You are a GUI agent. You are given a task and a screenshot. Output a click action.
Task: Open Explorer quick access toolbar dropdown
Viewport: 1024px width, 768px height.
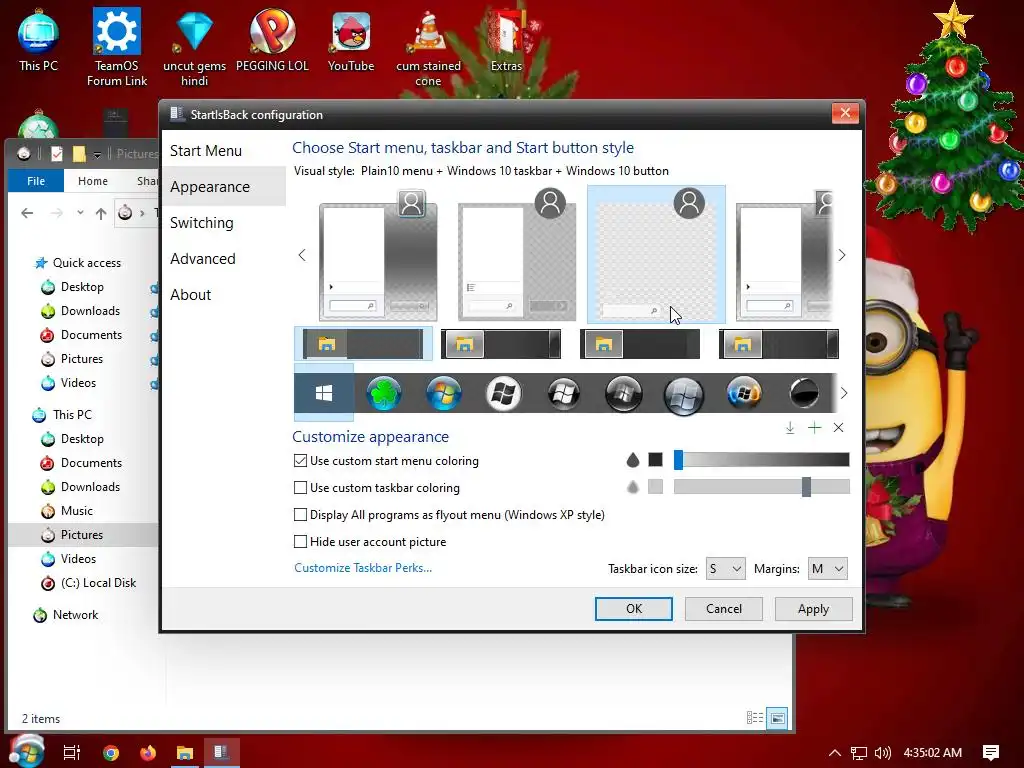[x=97, y=154]
